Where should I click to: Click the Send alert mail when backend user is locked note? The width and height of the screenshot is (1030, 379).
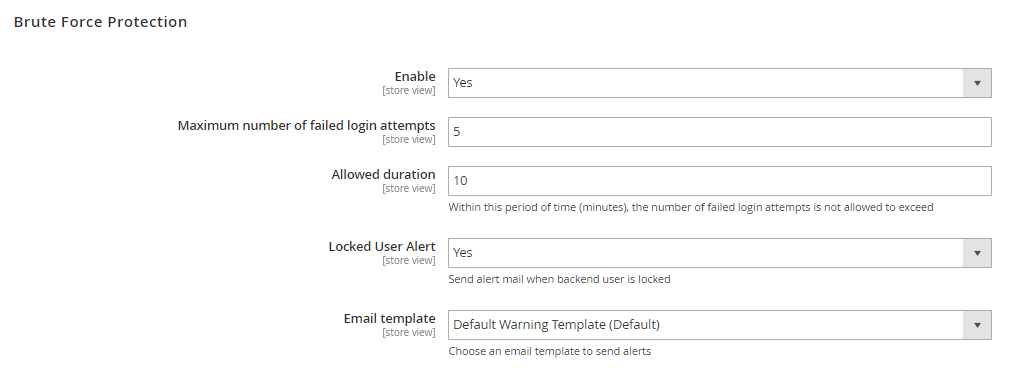pos(560,279)
